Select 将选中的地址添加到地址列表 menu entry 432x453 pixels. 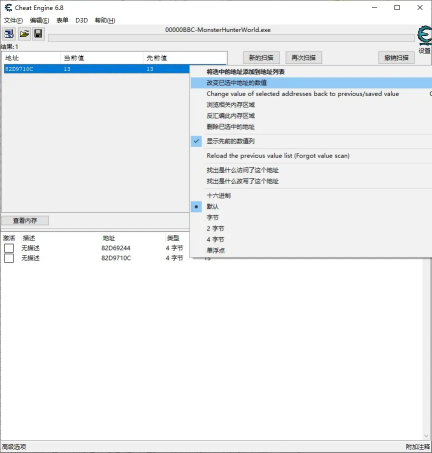coord(311,72)
